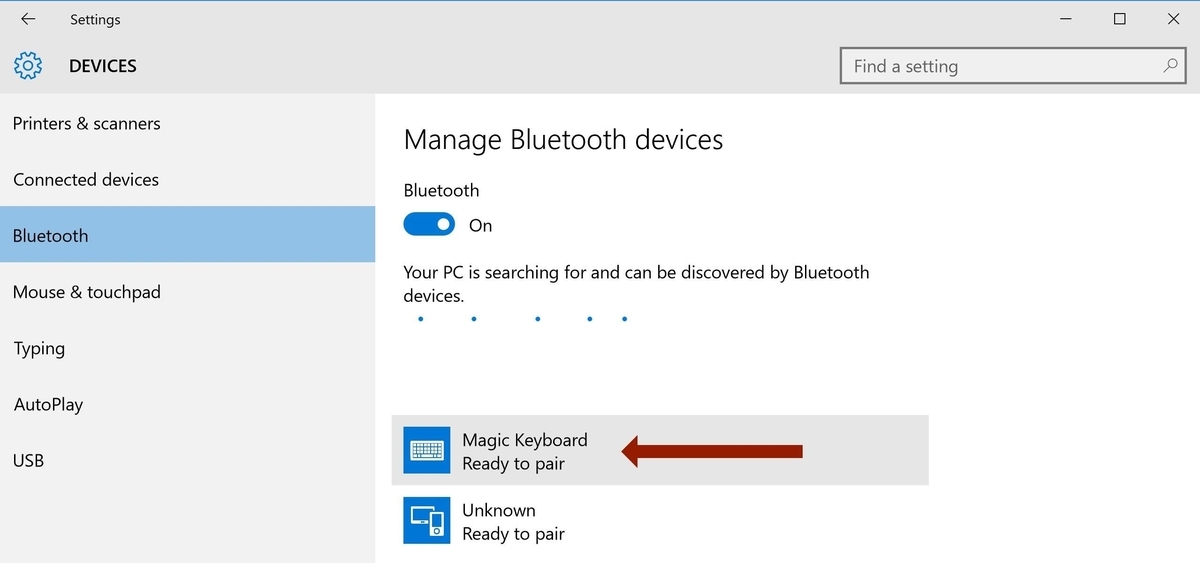This screenshot has height=563, width=1200.
Task: Open Mouse & touchpad settings
Action: [187, 292]
